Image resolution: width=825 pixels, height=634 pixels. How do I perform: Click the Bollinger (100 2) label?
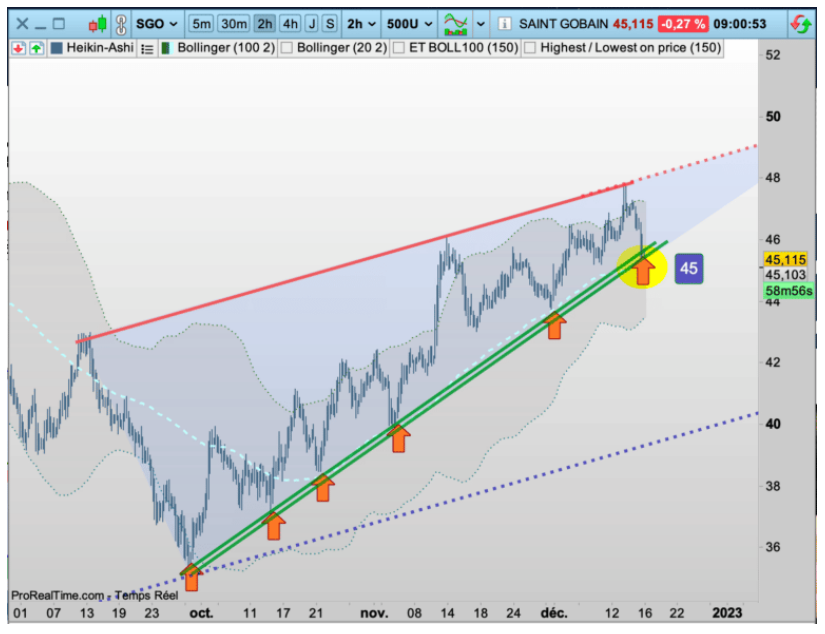click(226, 48)
